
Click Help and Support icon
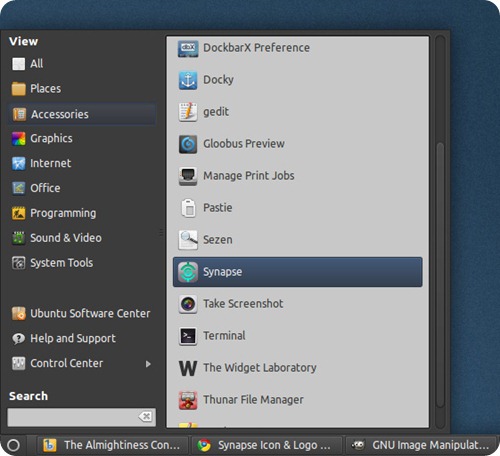click(18, 339)
